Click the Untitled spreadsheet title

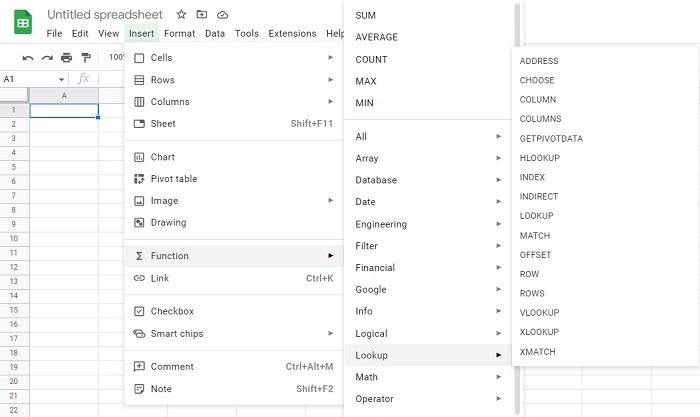105,15
